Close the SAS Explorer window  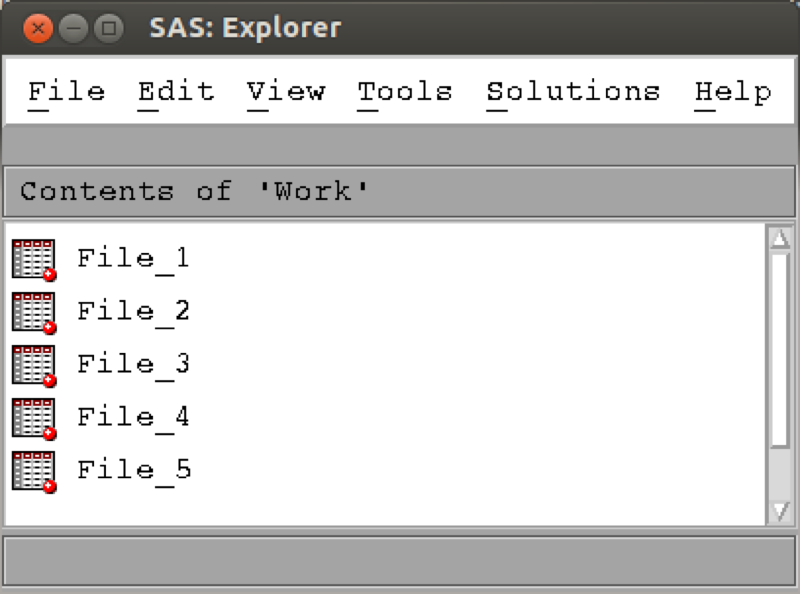38,28
